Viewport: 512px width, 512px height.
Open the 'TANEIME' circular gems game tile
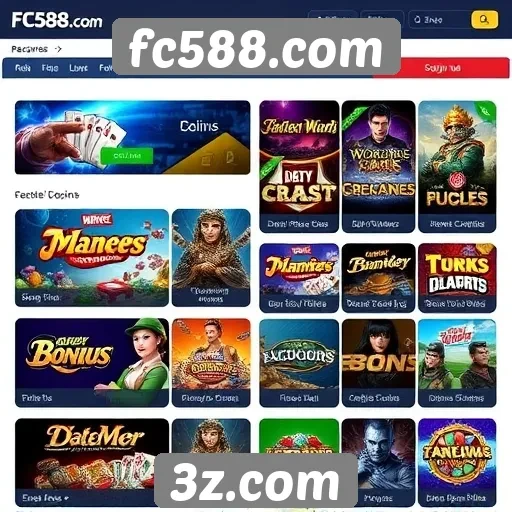[x=457, y=463]
